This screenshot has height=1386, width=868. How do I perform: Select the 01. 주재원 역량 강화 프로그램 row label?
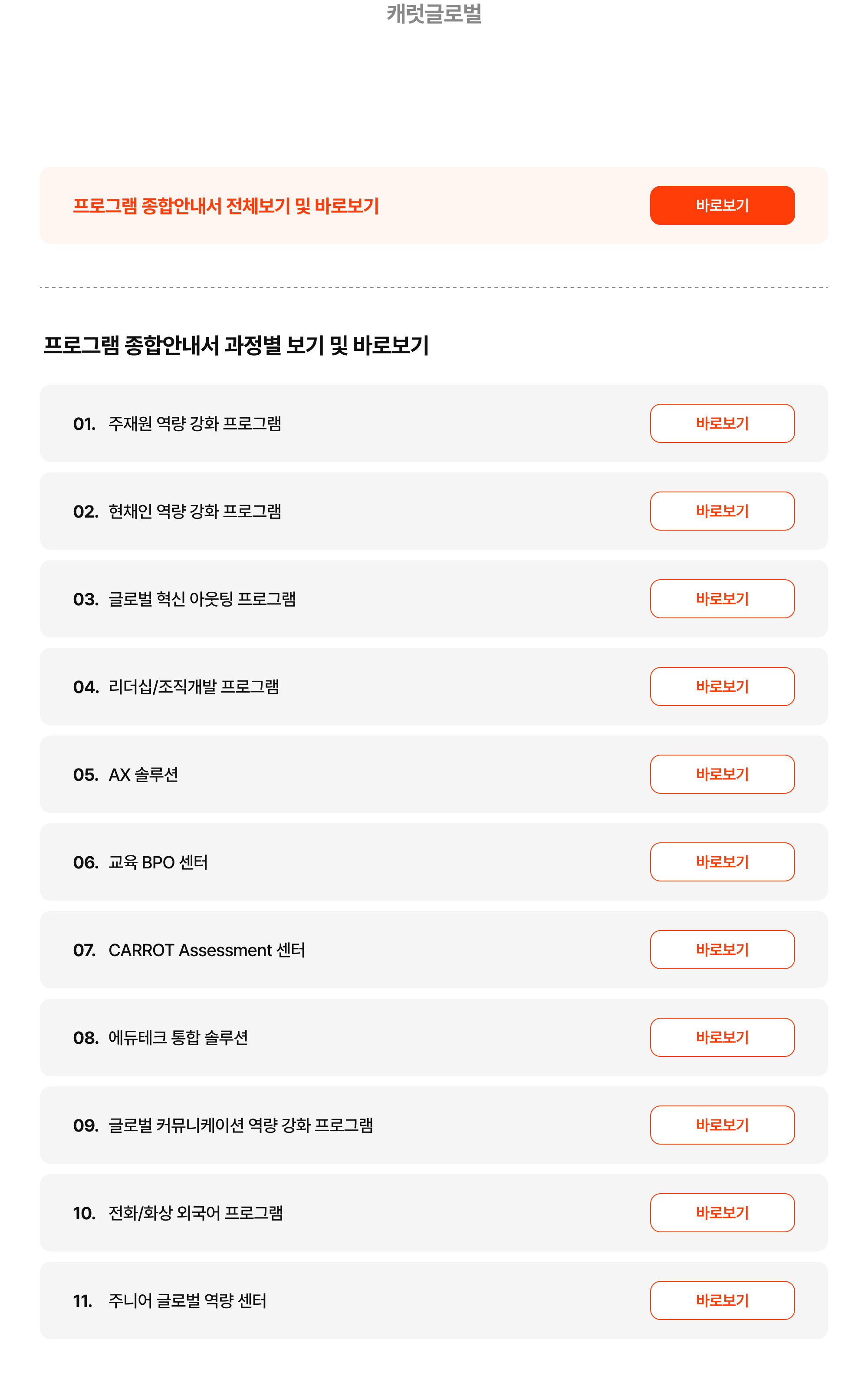click(177, 424)
